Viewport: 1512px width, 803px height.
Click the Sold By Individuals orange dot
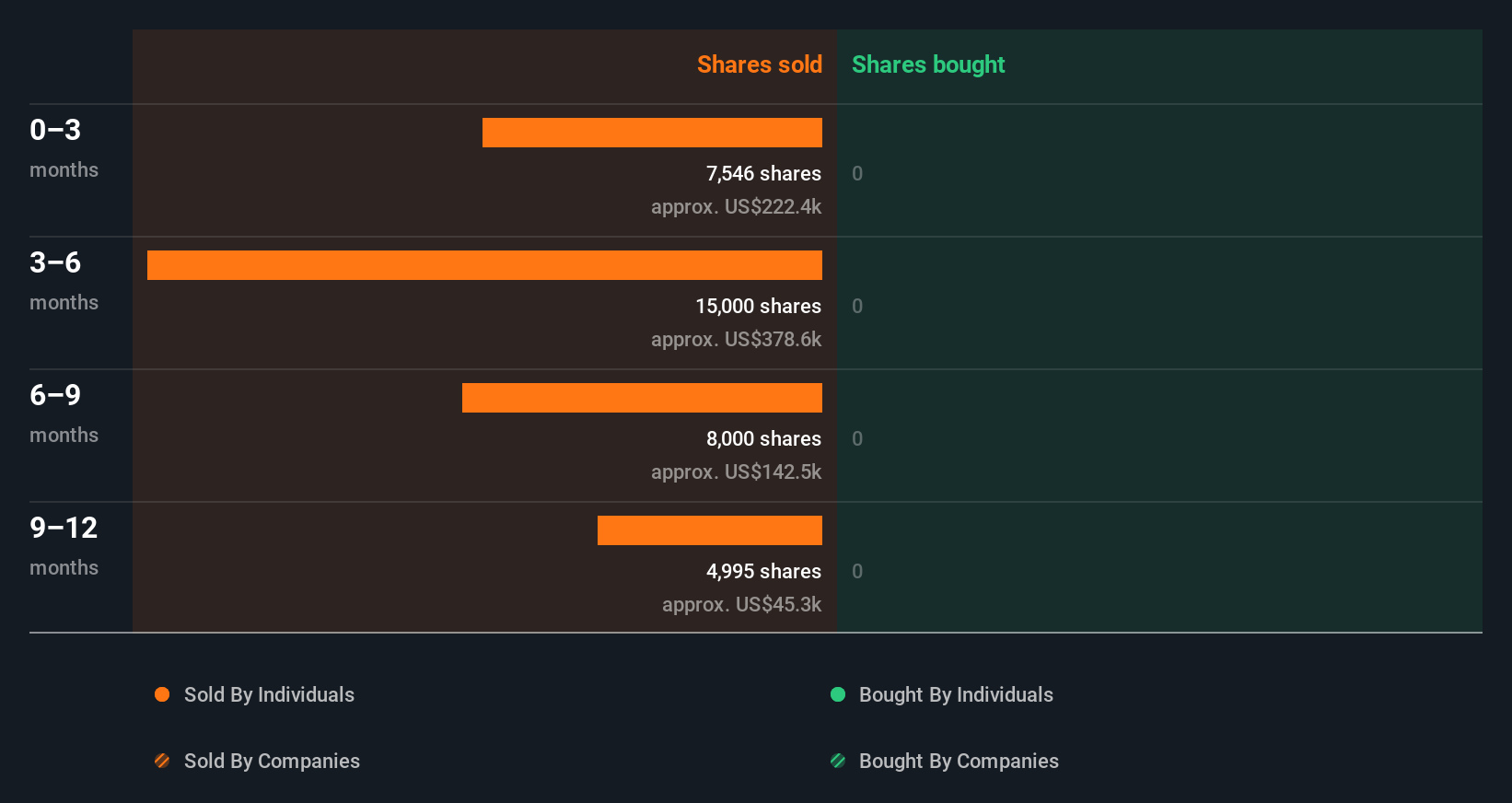pyautogui.click(x=162, y=694)
